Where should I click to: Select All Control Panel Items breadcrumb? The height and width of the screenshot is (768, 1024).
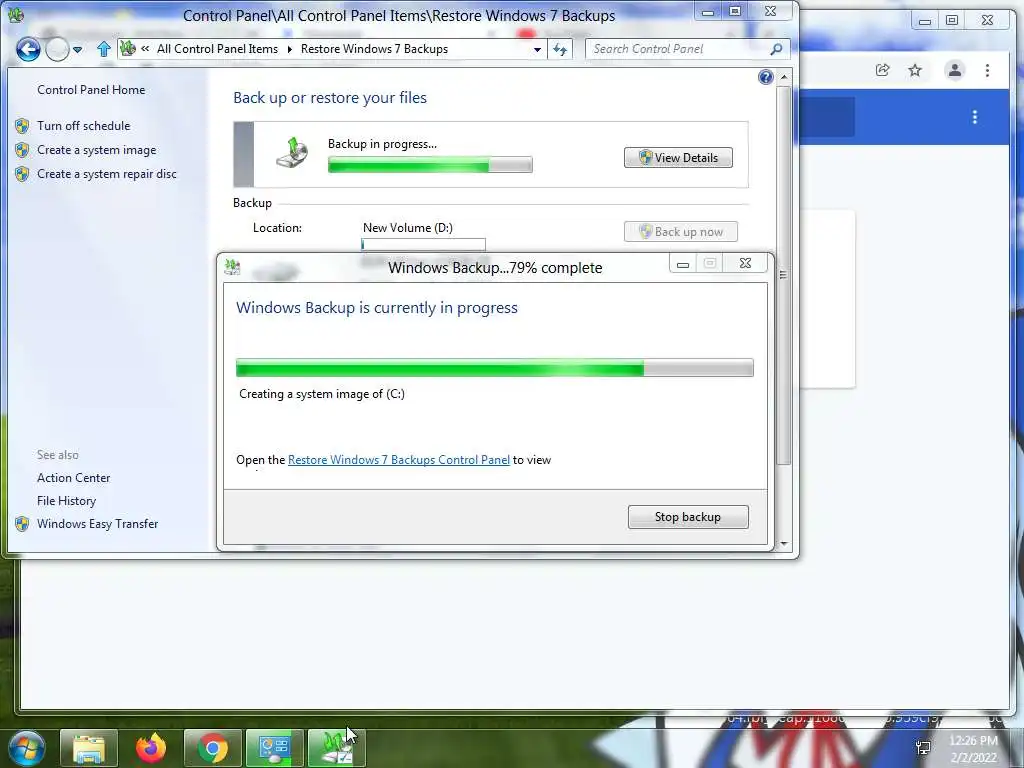point(217,49)
